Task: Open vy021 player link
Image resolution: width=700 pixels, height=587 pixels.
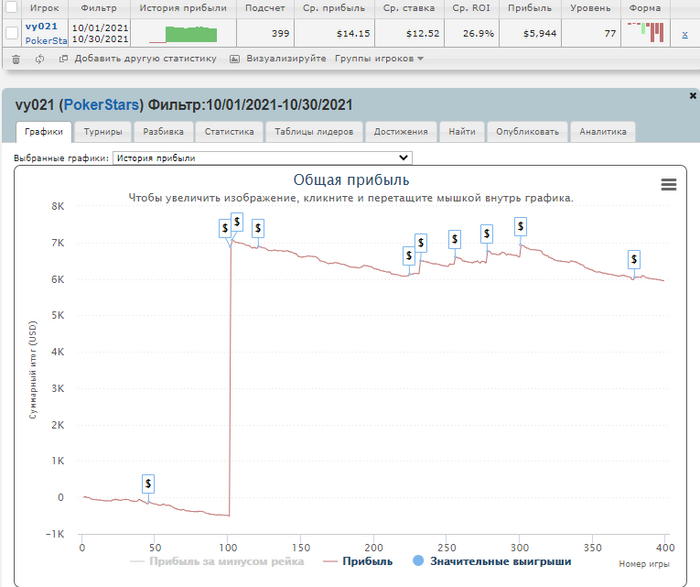Action: point(41,26)
